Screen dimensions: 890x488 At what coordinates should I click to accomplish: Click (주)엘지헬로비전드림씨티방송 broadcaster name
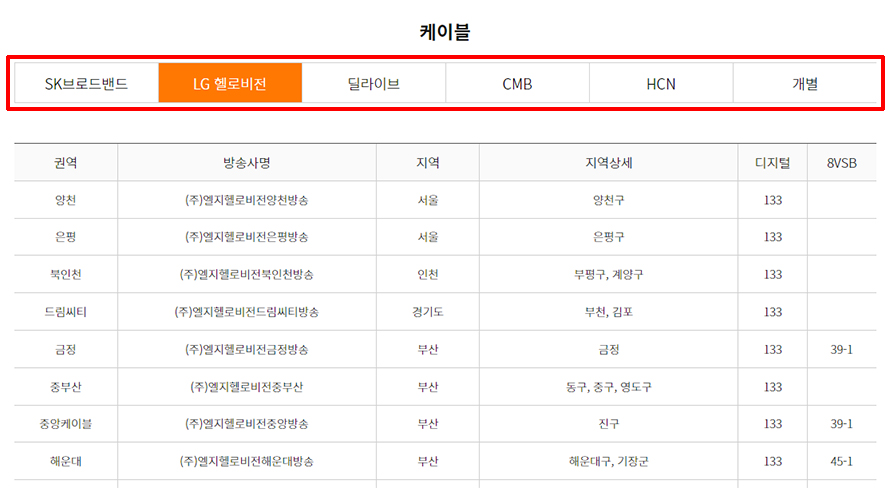tap(246, 312)
